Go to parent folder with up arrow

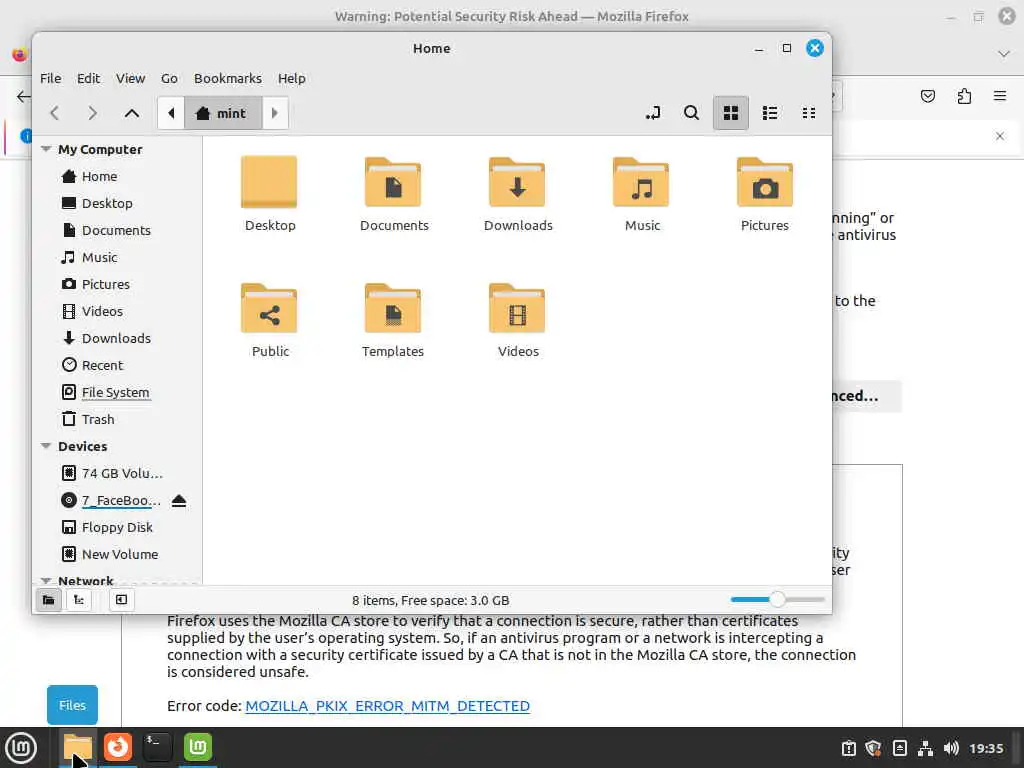(x=131, y=113)
